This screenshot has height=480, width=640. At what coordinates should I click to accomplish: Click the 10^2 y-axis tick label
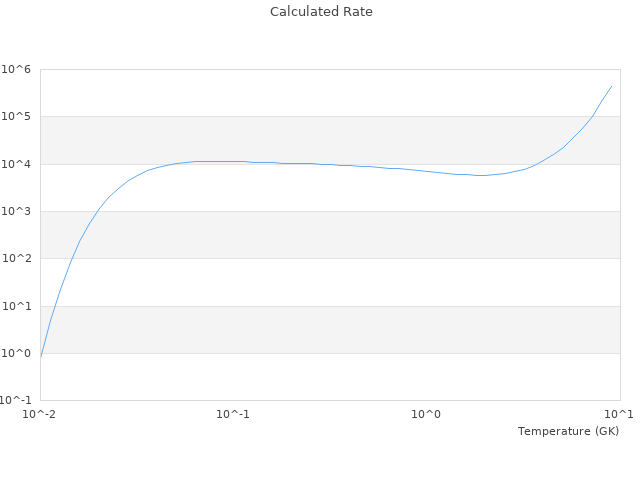click(17, 259)
